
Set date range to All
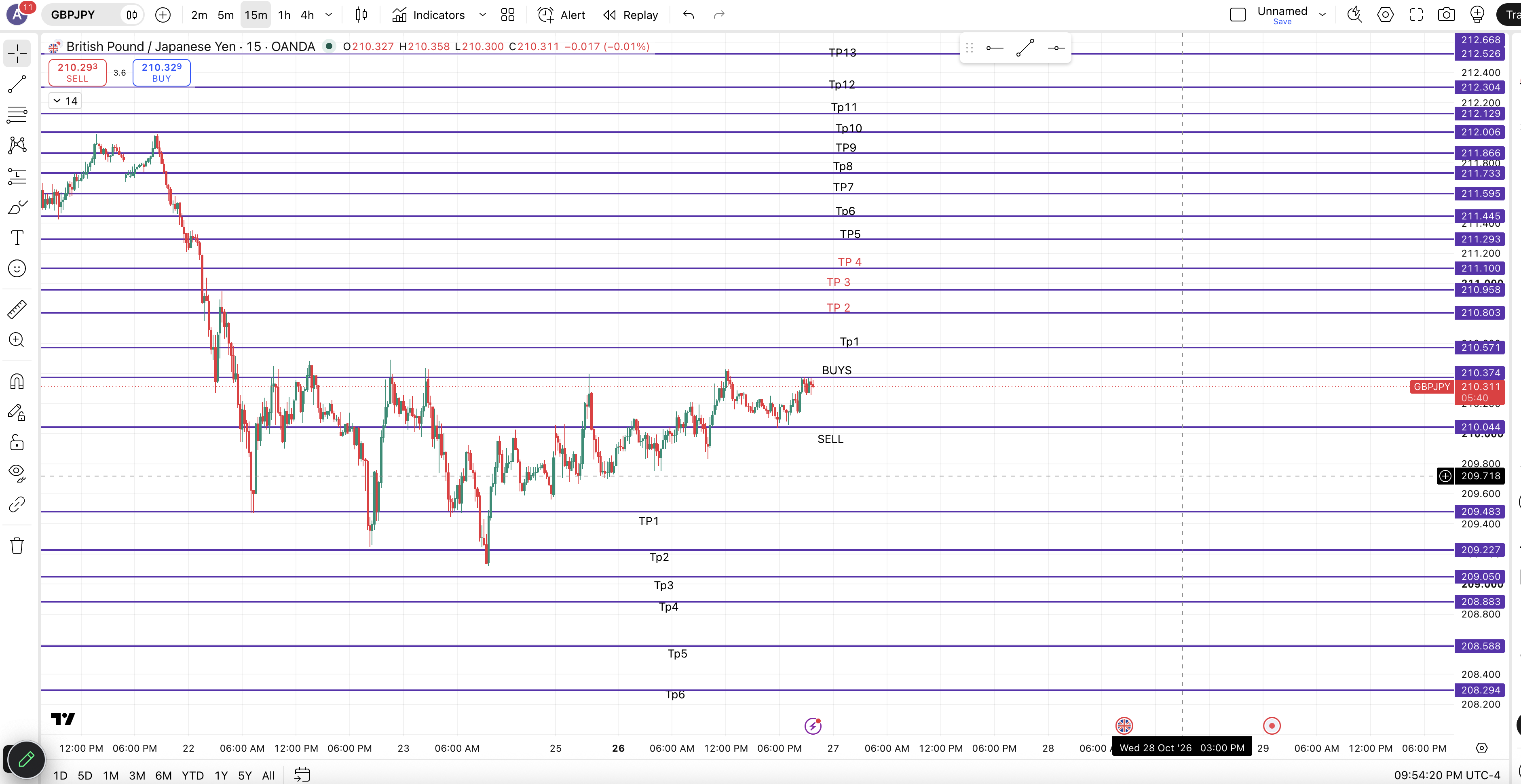(268, 775)
